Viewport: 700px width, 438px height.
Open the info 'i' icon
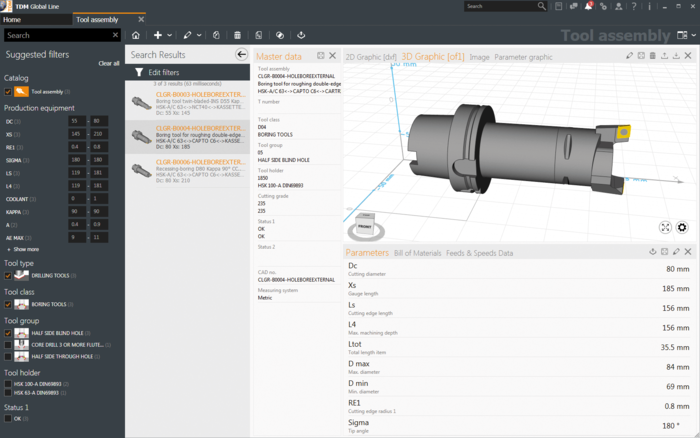649,6
